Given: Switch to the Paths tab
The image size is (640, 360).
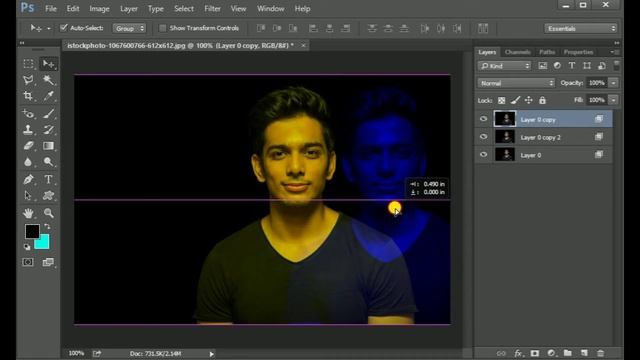Looking at the screenshot, I should tap(547, 52).
